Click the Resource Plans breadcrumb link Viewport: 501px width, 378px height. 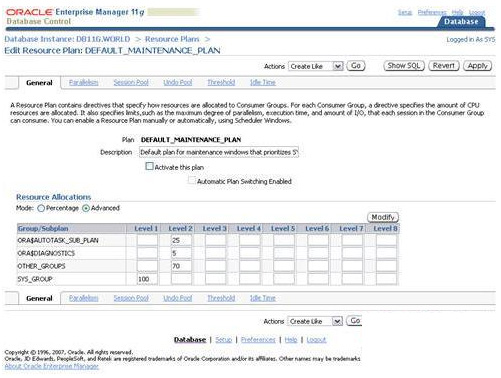[172, 39]
